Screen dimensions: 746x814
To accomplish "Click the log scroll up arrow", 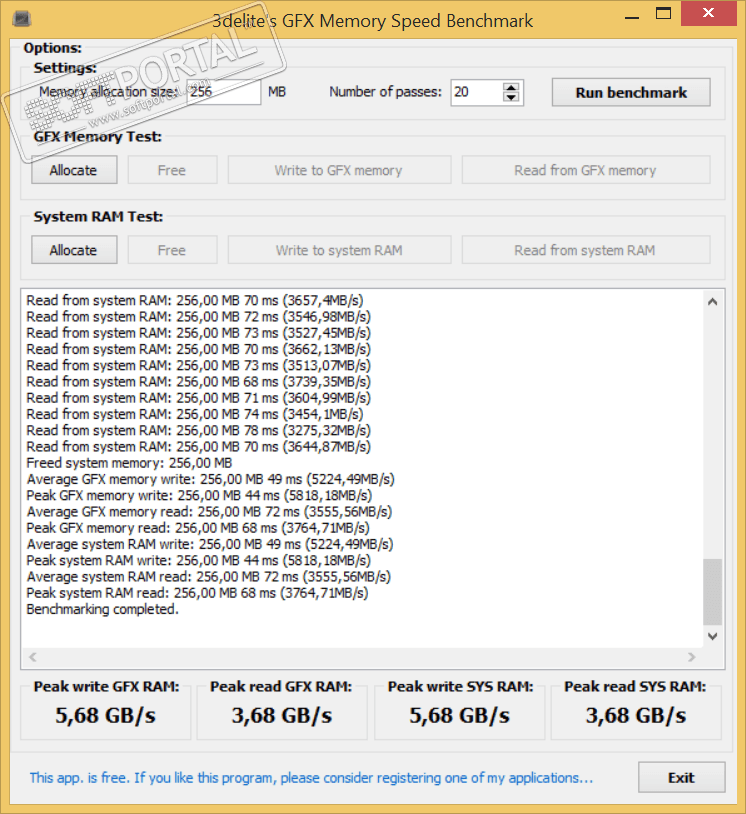I will coord(712,302).
